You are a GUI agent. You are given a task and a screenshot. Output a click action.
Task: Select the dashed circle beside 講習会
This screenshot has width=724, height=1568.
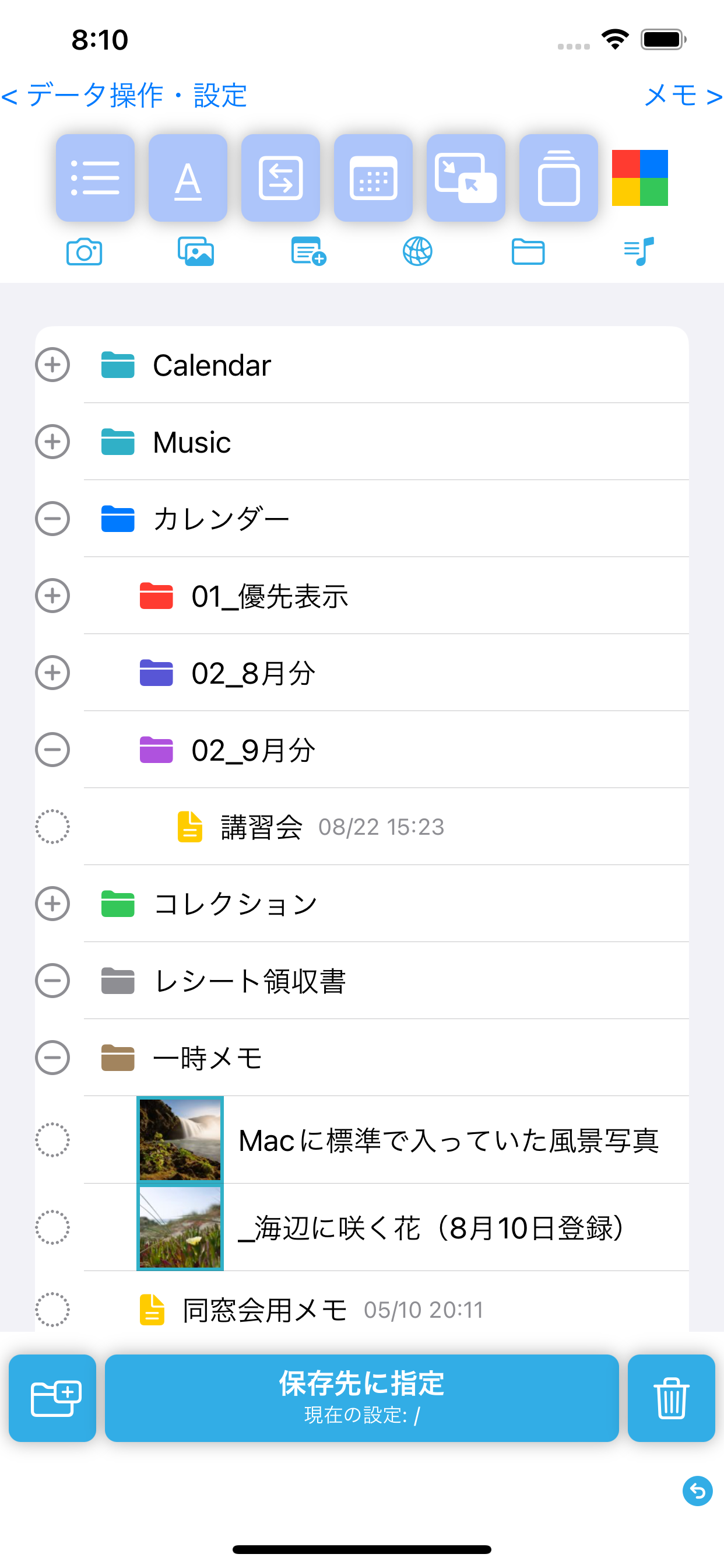(x=52, y=827)
